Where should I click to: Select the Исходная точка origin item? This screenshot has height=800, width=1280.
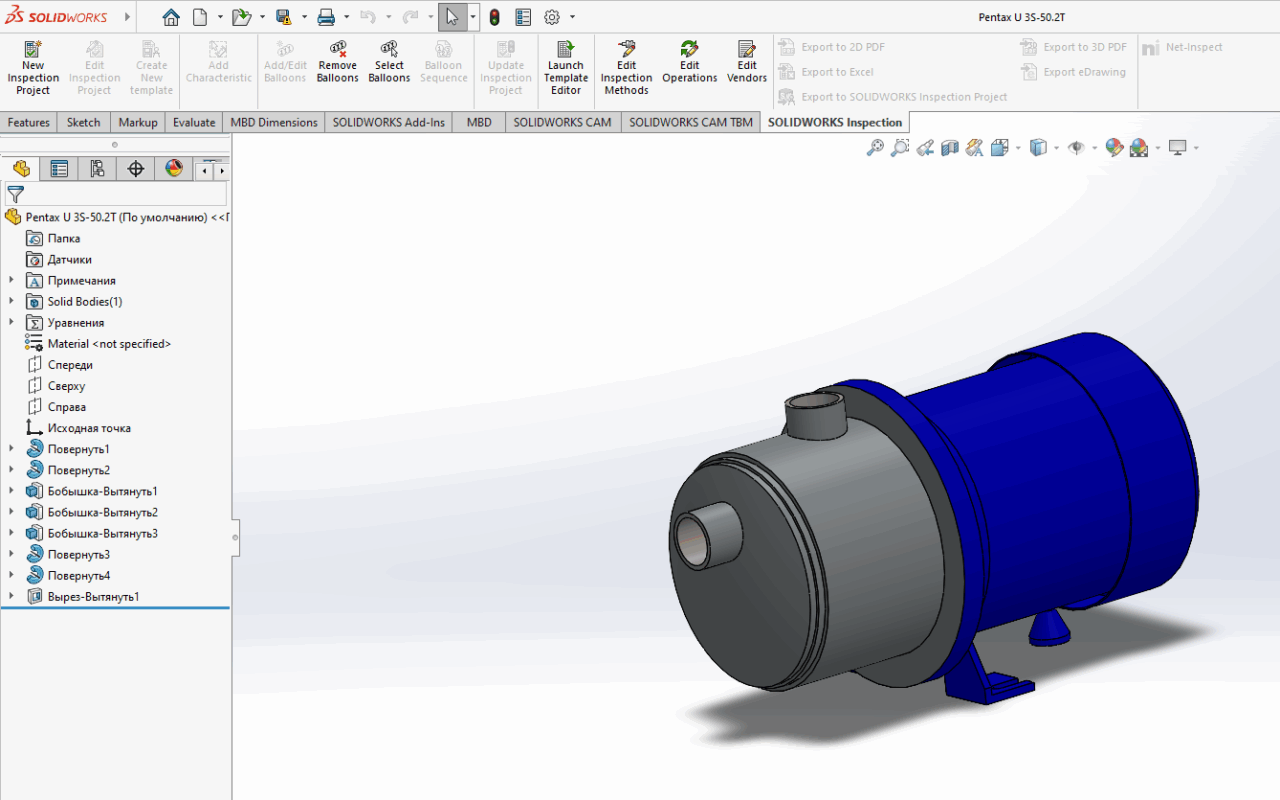pos(89,428)
